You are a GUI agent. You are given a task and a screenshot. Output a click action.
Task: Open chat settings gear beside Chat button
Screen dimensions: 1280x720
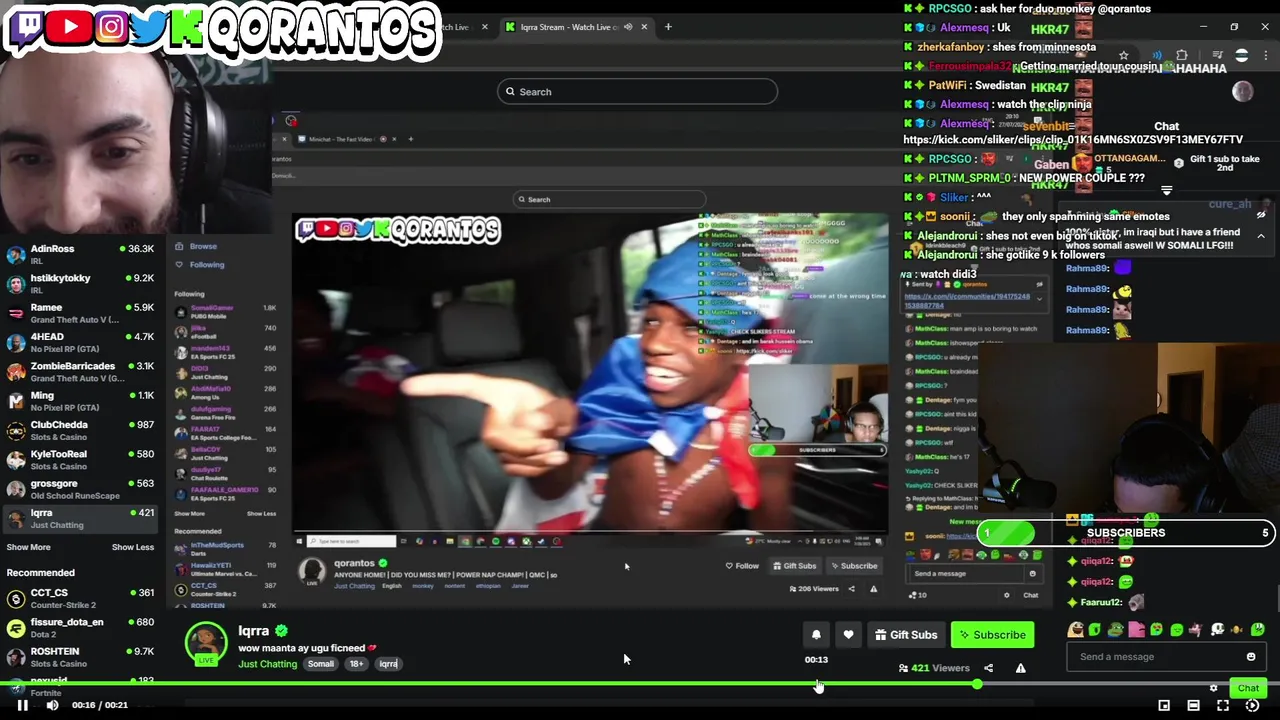pyautogui.click(x=1213, y=688)
